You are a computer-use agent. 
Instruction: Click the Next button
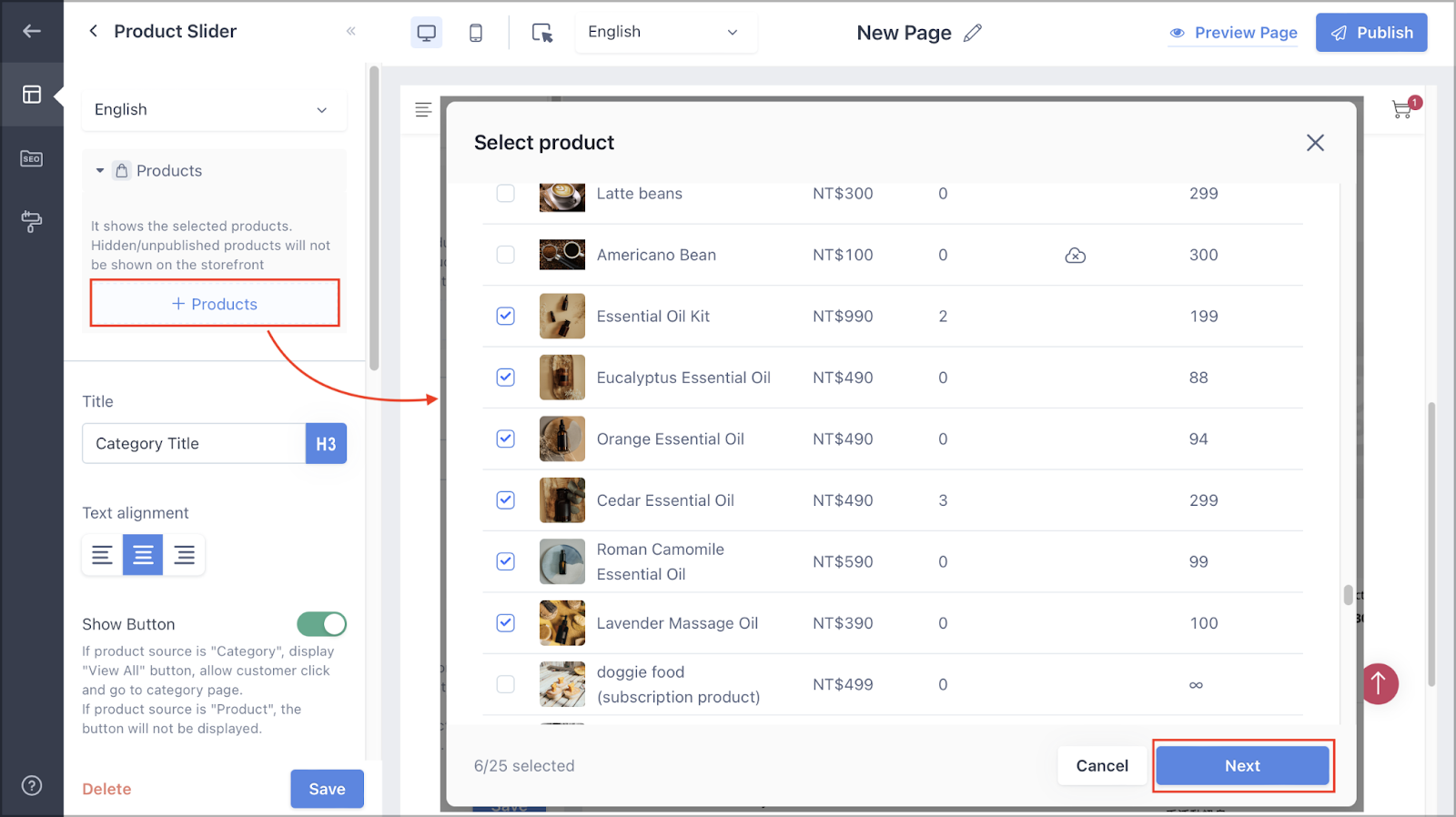point(1242,766)
